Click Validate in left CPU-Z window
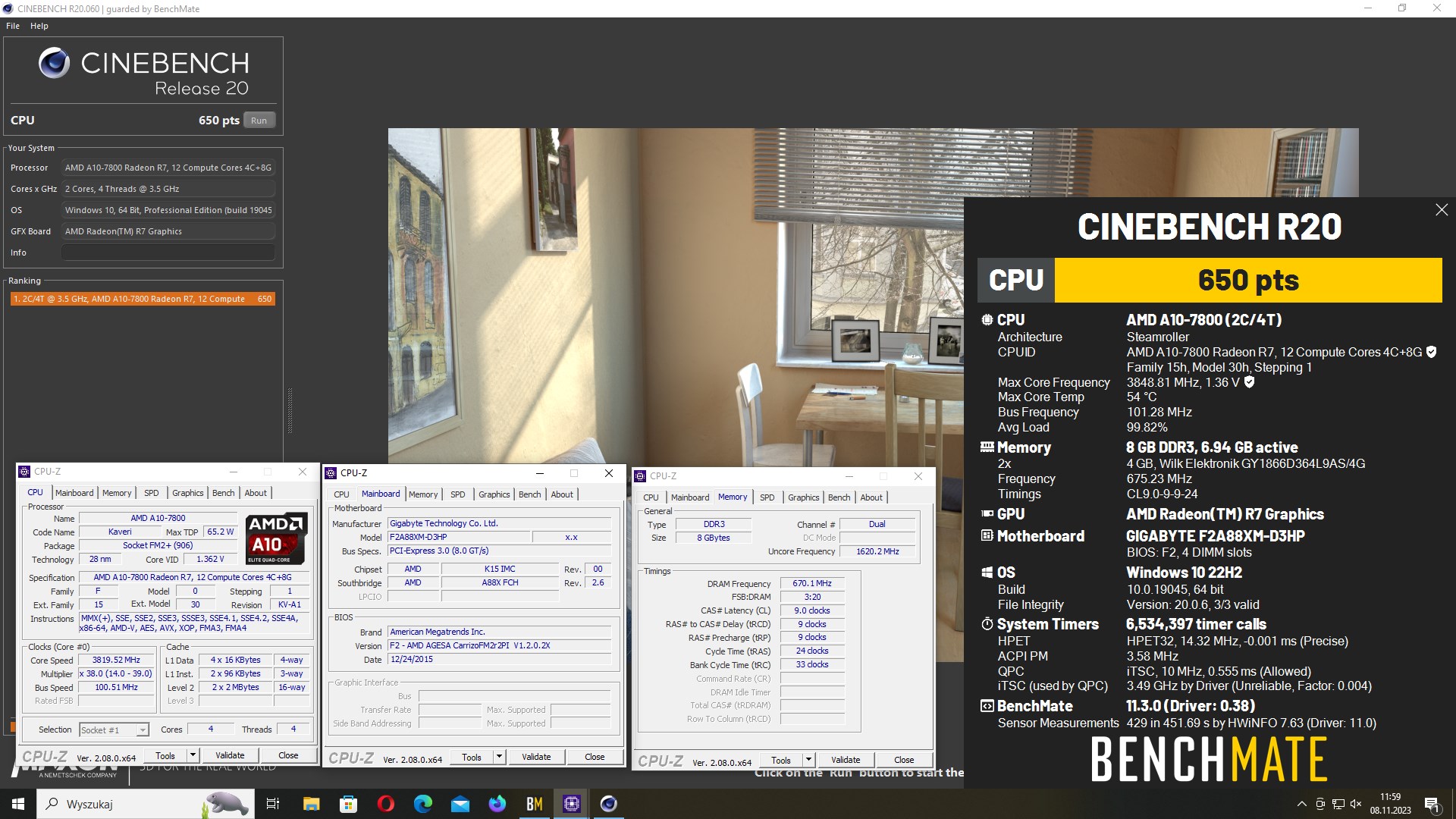This screenshot has width=1456, height=819. (230, 755)
